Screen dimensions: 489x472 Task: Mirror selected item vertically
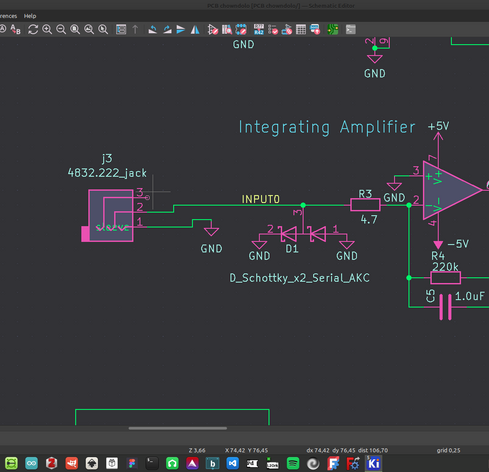[x=181, y=29]
